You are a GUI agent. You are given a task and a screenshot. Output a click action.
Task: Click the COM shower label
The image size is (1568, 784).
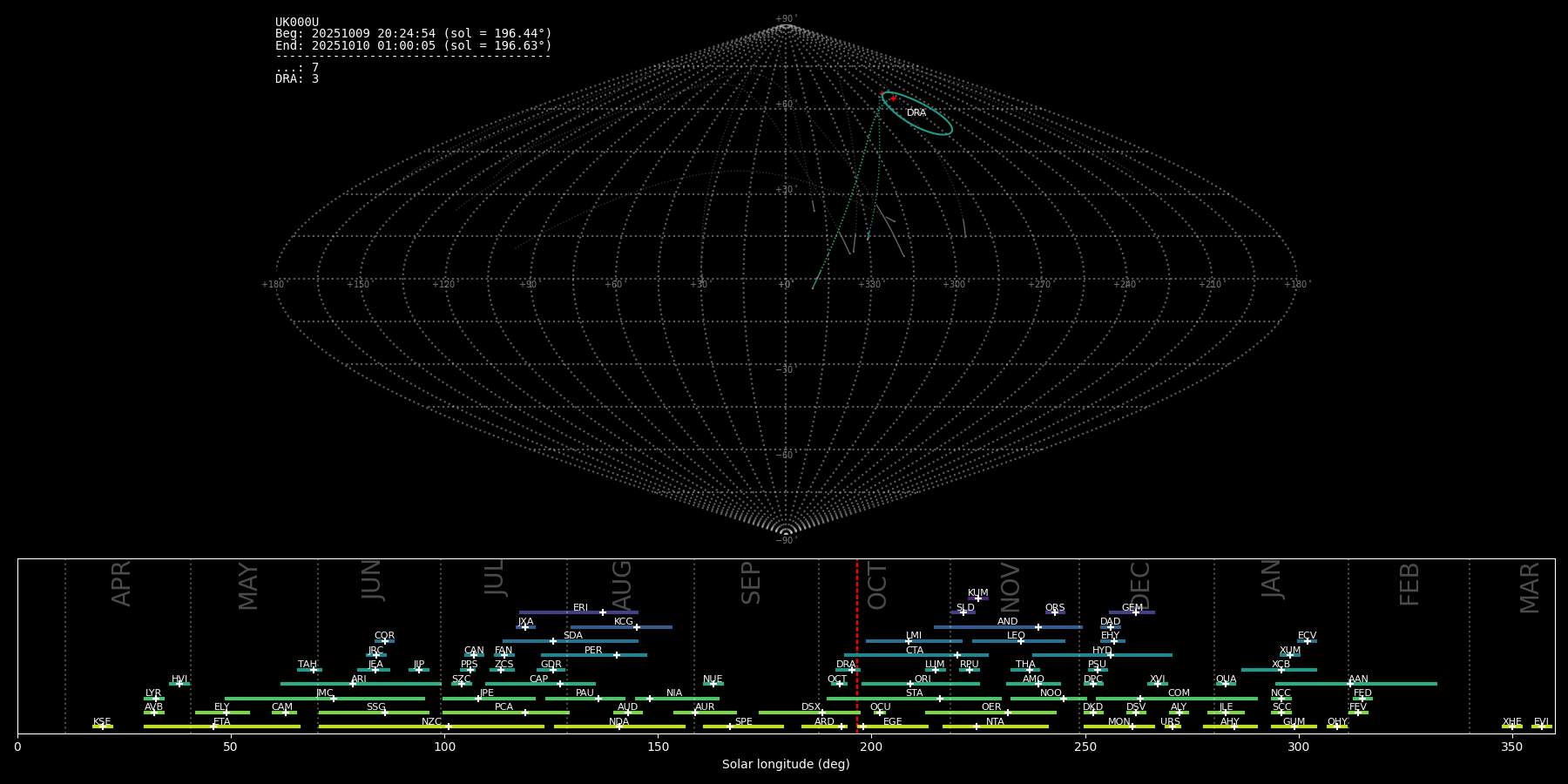1179,693
